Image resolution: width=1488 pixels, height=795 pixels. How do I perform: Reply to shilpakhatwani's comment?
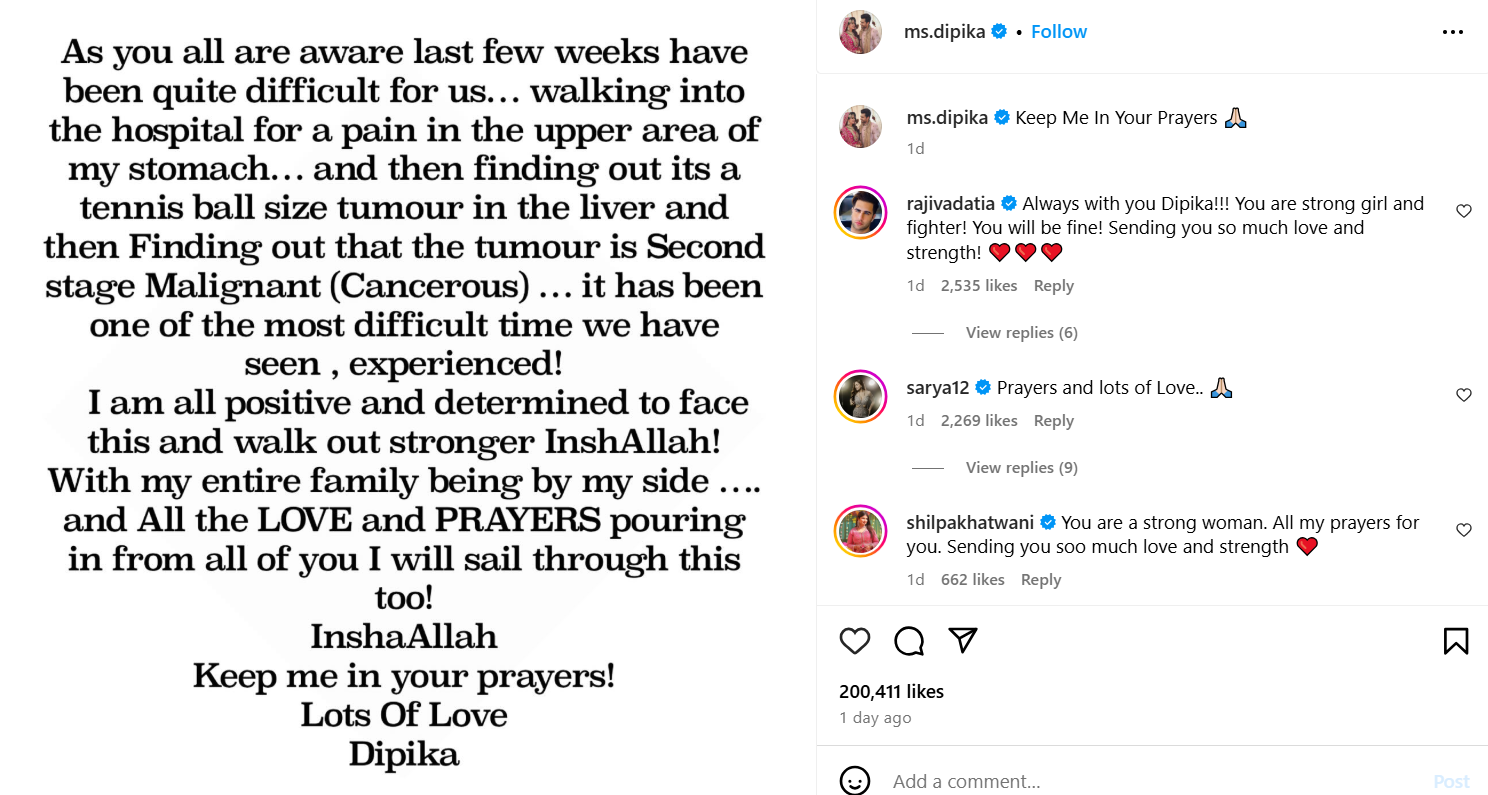1040,580
